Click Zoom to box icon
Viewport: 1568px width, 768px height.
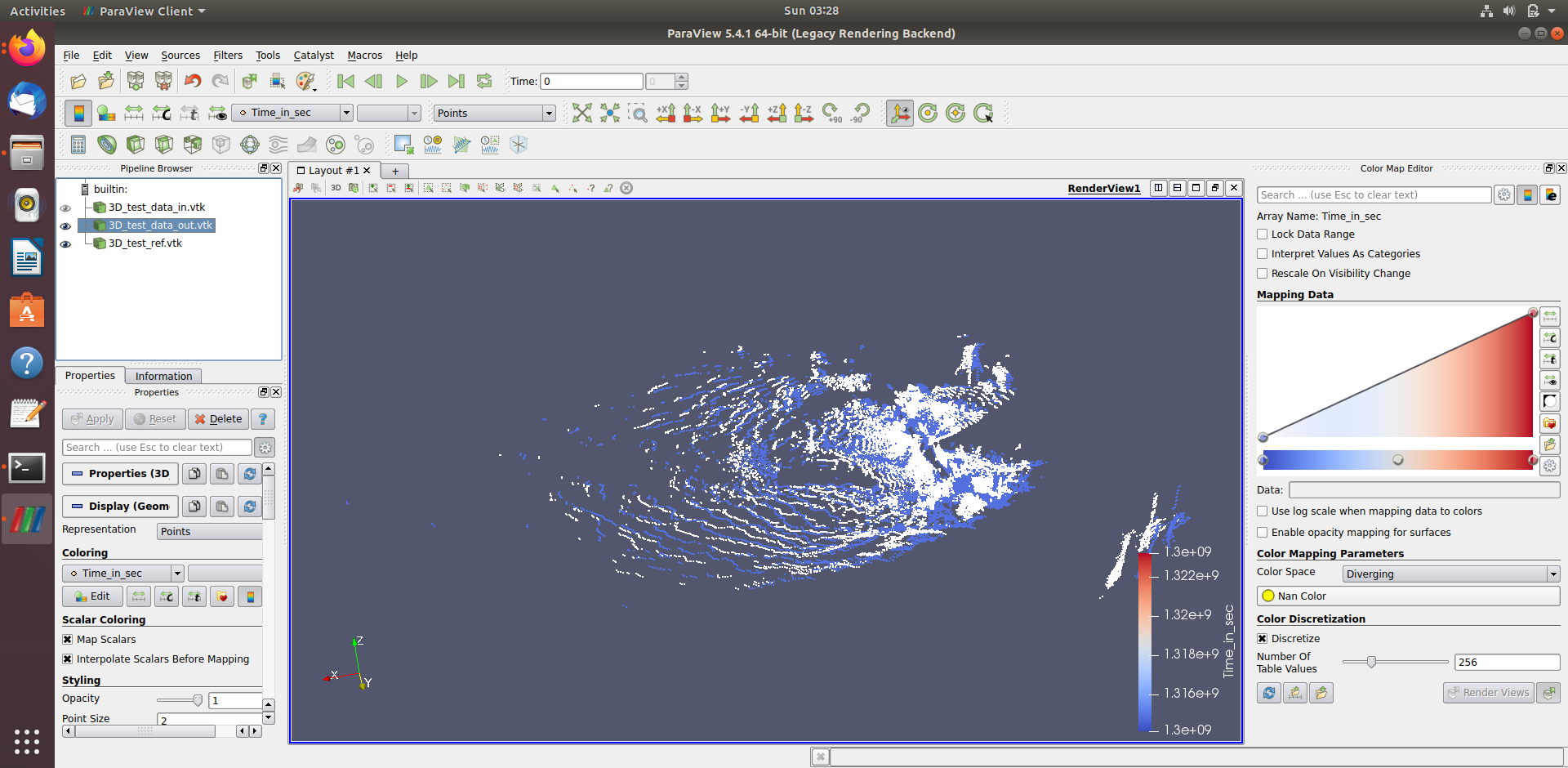pos(637,113)
